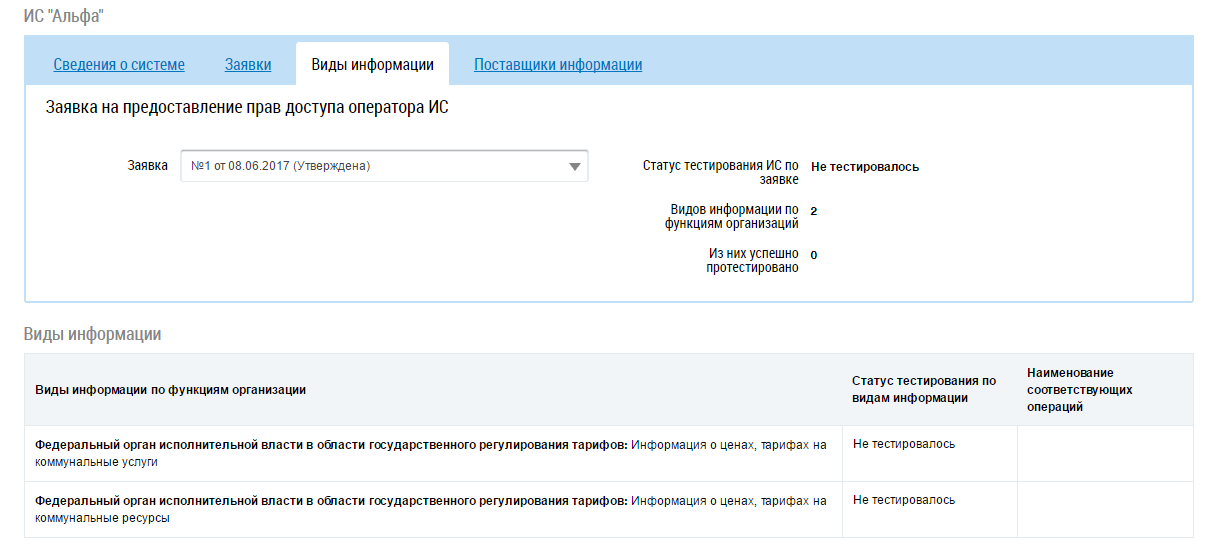This screenshot has height=549, width=1213.
Task: Switch to the Заявки tab
Action: point(248,65)
